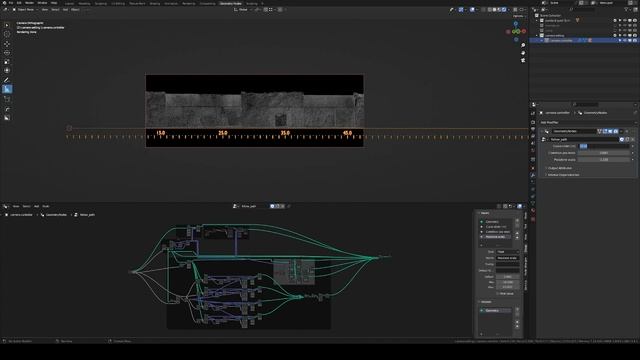The width and height of the screenshot is (640, 360).
Task: Toggle modifier show in edit mode
Action: pyautogui.click(x=605, y=131)
